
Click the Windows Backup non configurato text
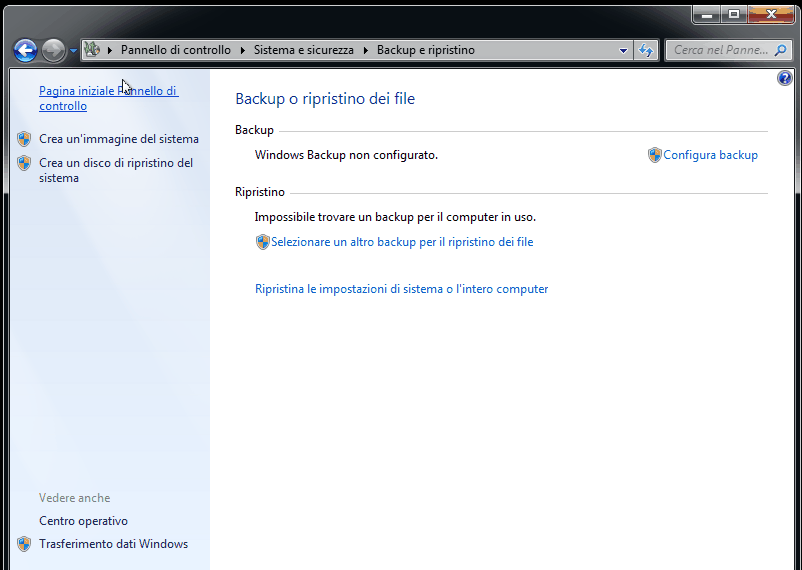346,155
